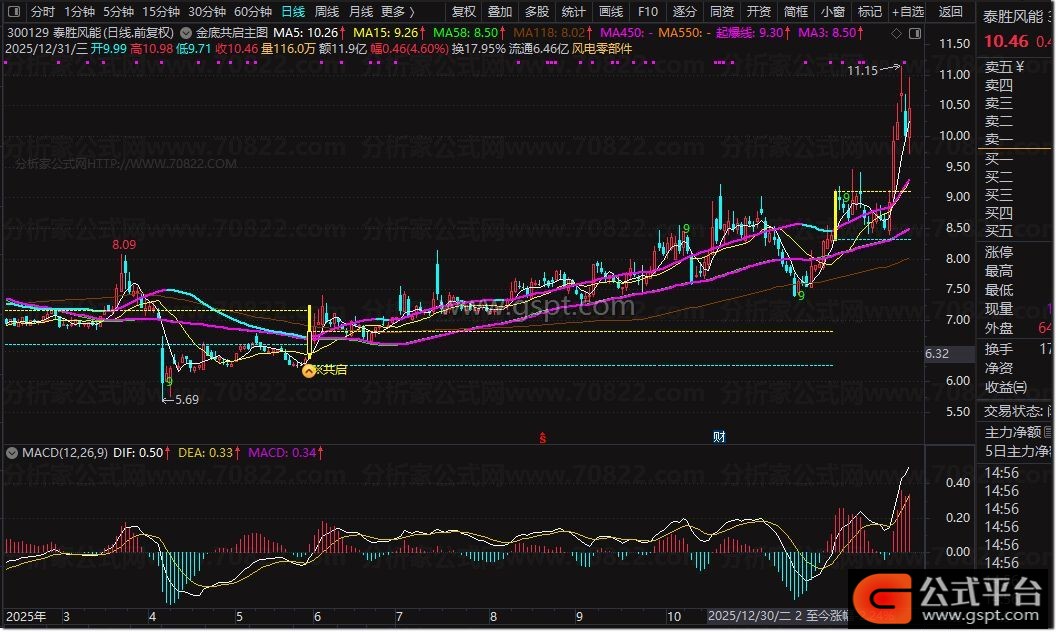Switch to 日线 daily chart period
1058x632 pixels.
293,12
